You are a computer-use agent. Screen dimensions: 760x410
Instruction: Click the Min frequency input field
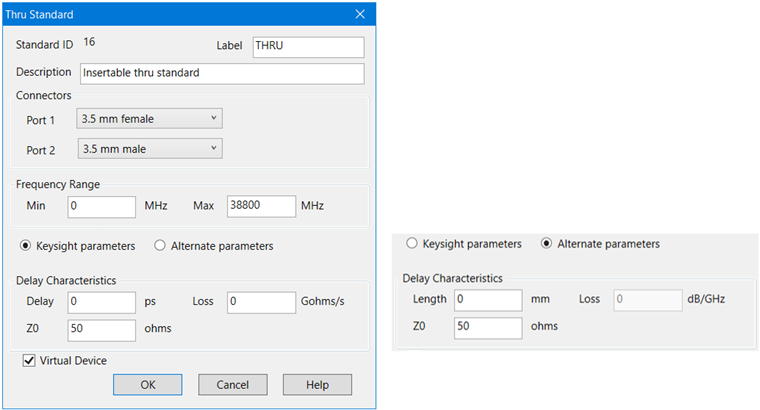click(101, 206)
